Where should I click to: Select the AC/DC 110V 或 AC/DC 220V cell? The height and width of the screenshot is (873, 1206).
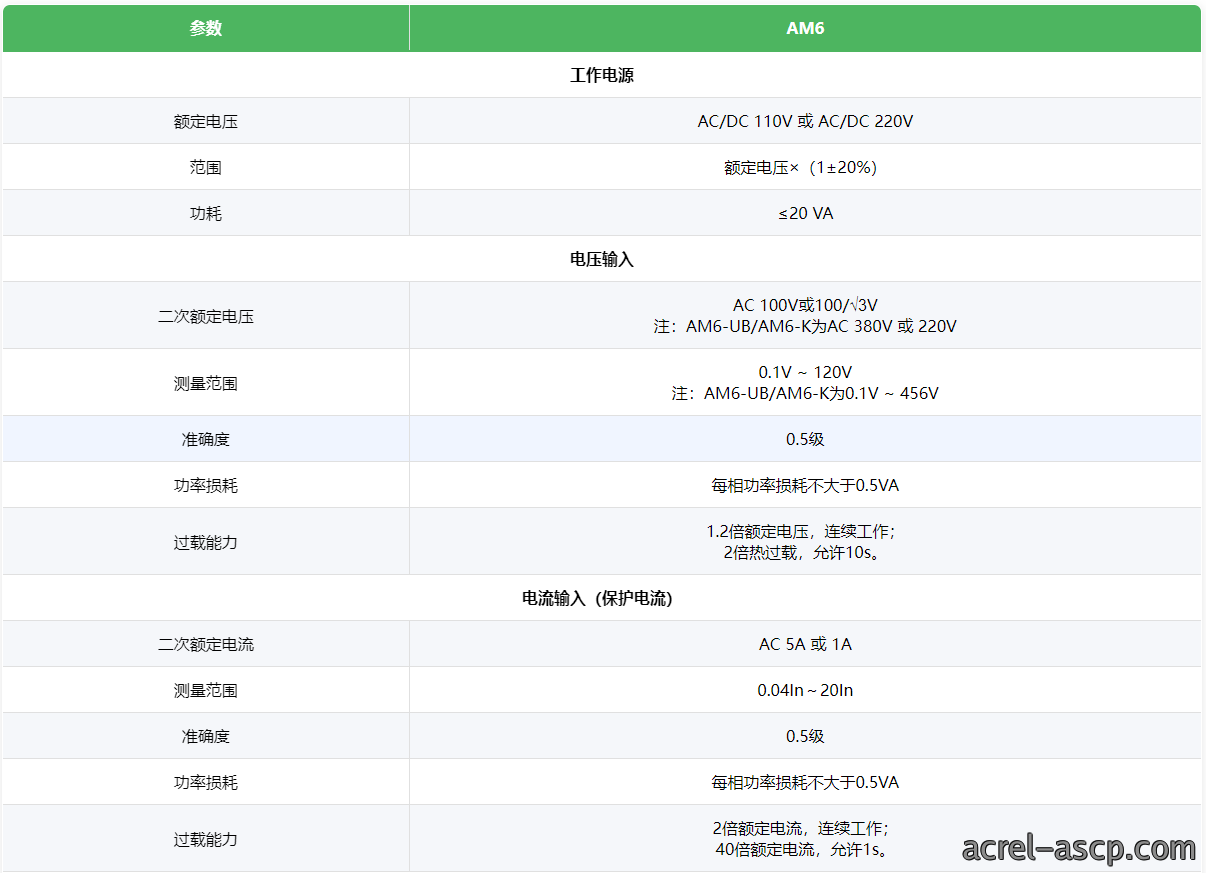point(805,121)
